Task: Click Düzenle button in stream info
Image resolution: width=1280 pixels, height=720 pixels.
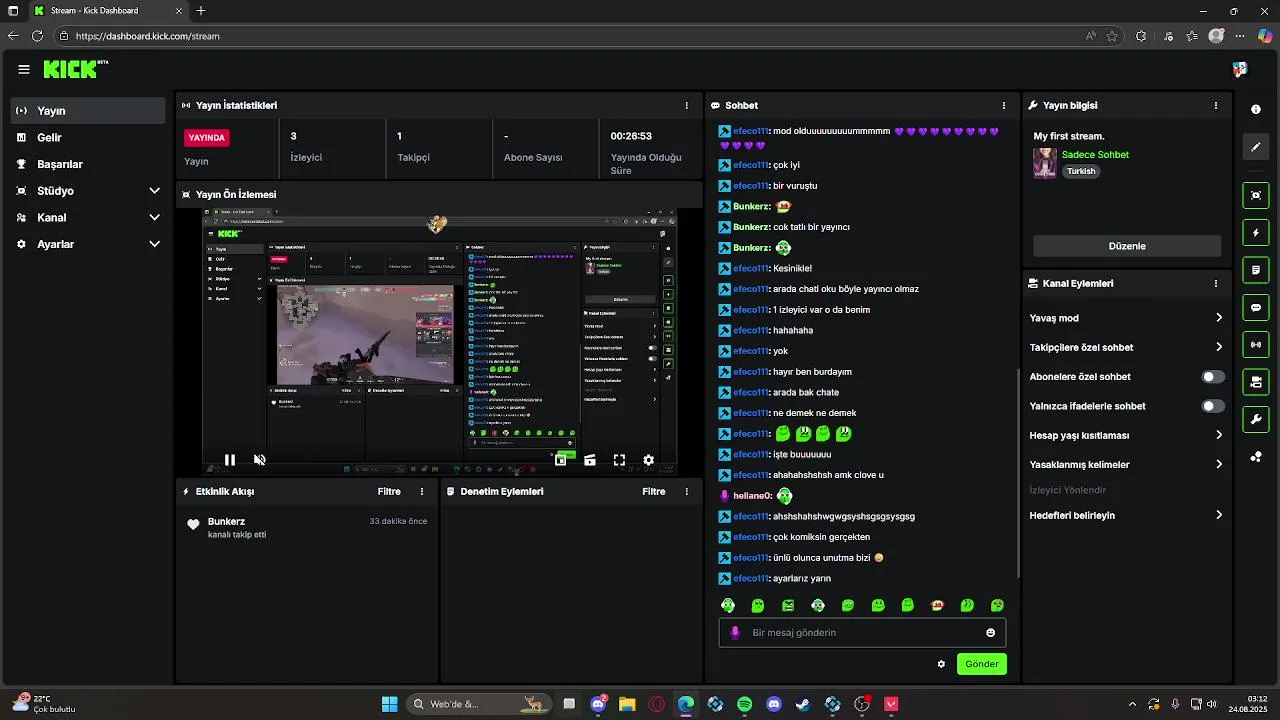Action: 1127,246
